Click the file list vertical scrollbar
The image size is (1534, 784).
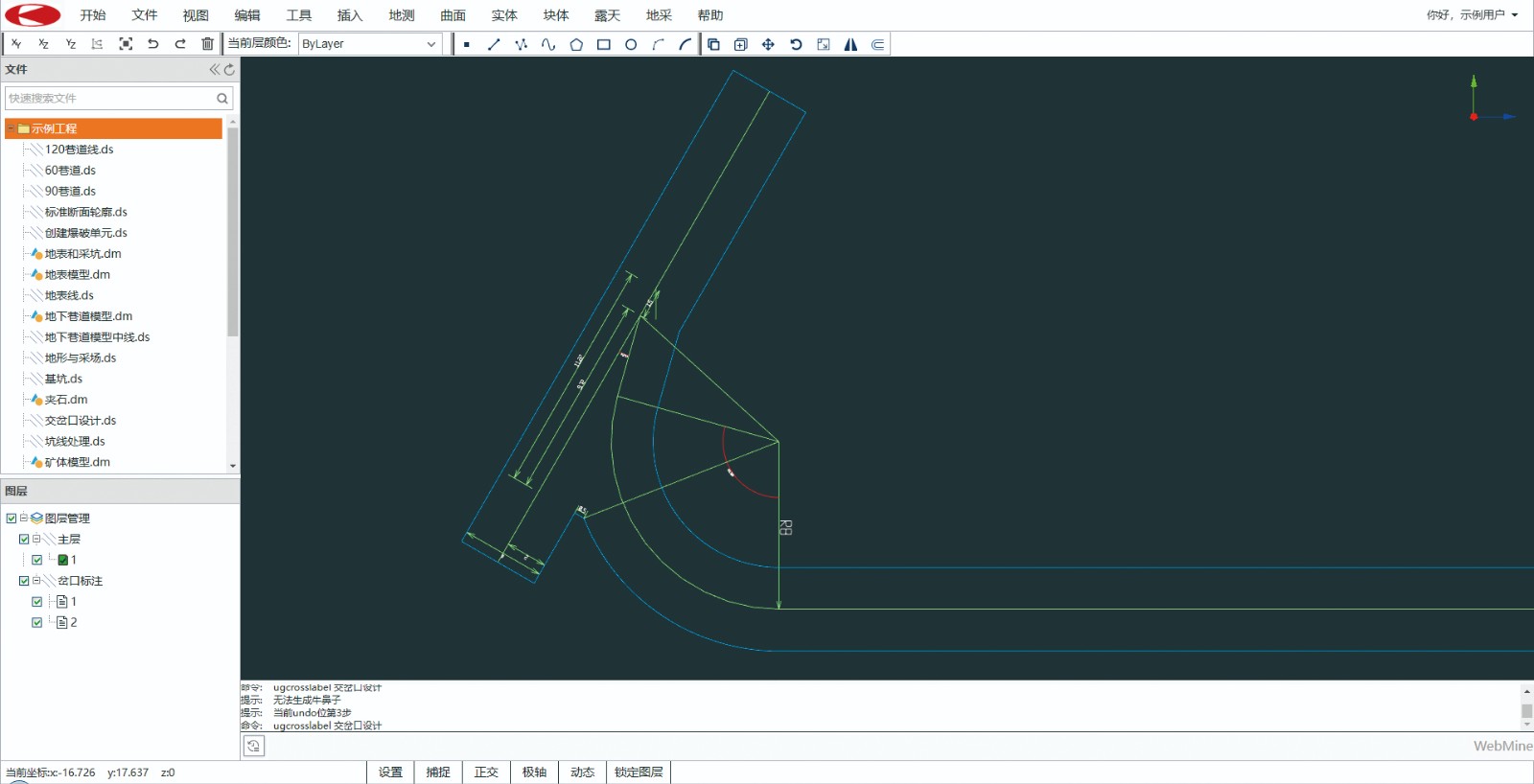click(x=233, y=231)
